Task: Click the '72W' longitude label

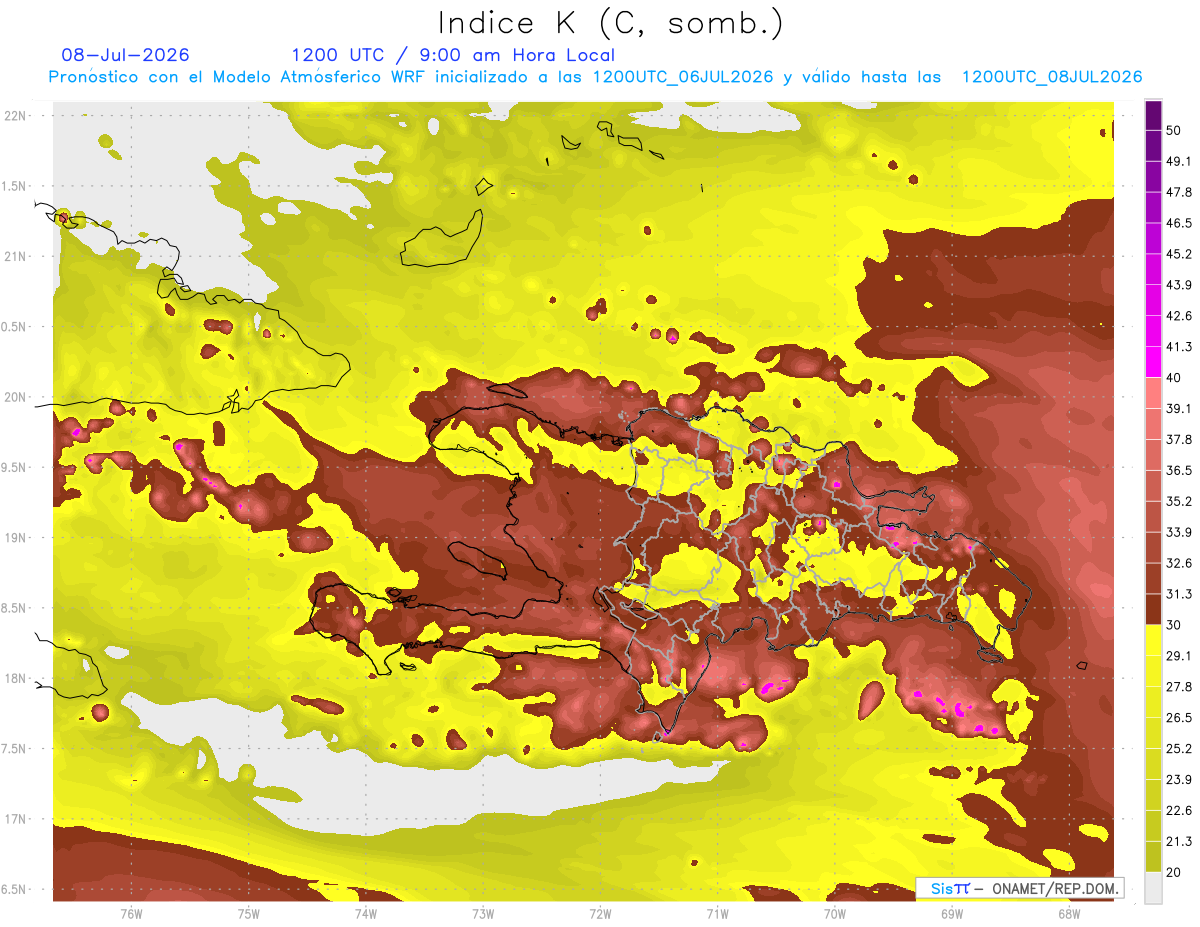Action: (x=600, y=913)
